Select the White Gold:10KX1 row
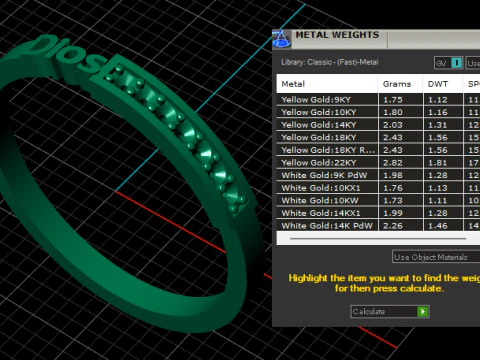Viewport: 480px width, 360px height. pyautogui.click(x=378, y=188)
